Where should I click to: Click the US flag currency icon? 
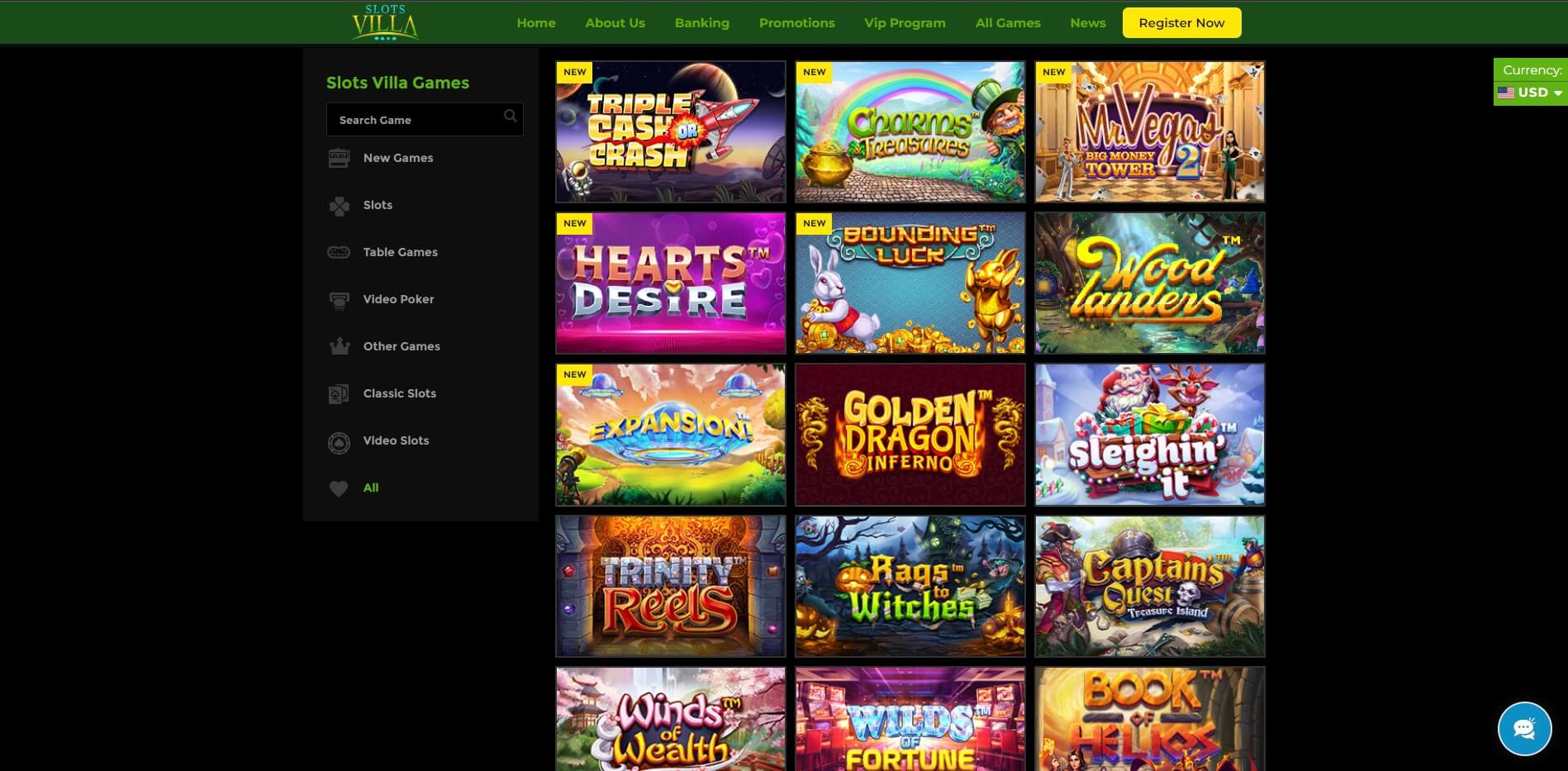(x=1506, y=93)
